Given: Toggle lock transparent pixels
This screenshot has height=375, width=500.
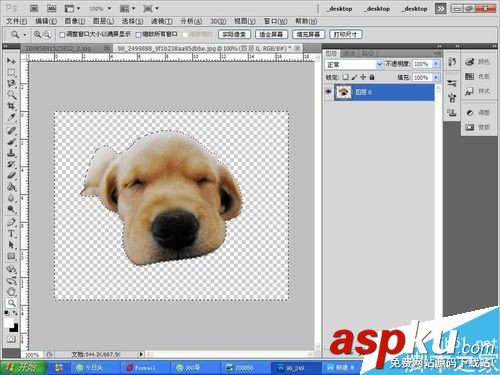Looking at the screenshot, I should point(346,77).
